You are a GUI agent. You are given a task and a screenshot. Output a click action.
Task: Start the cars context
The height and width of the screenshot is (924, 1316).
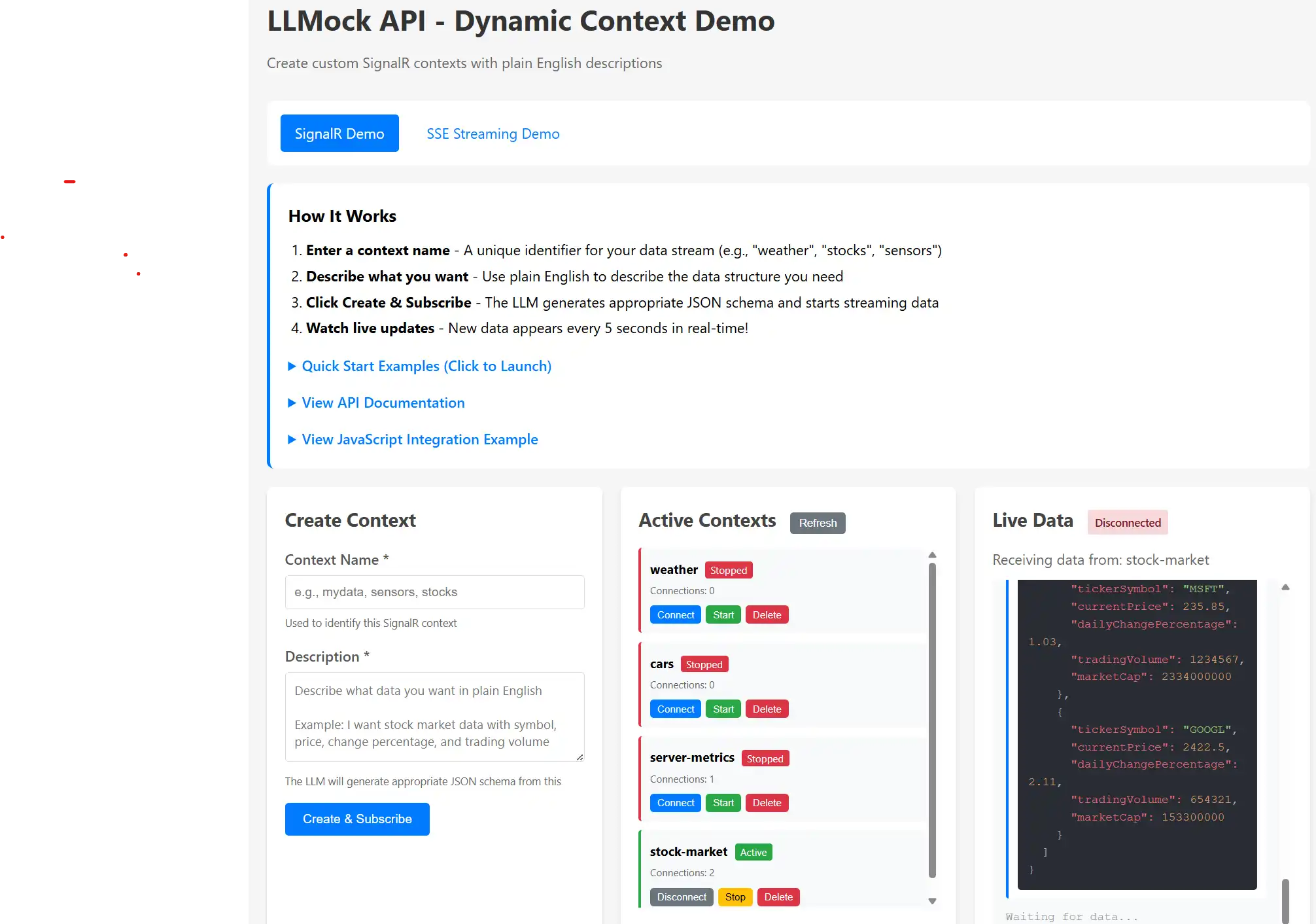723,709
